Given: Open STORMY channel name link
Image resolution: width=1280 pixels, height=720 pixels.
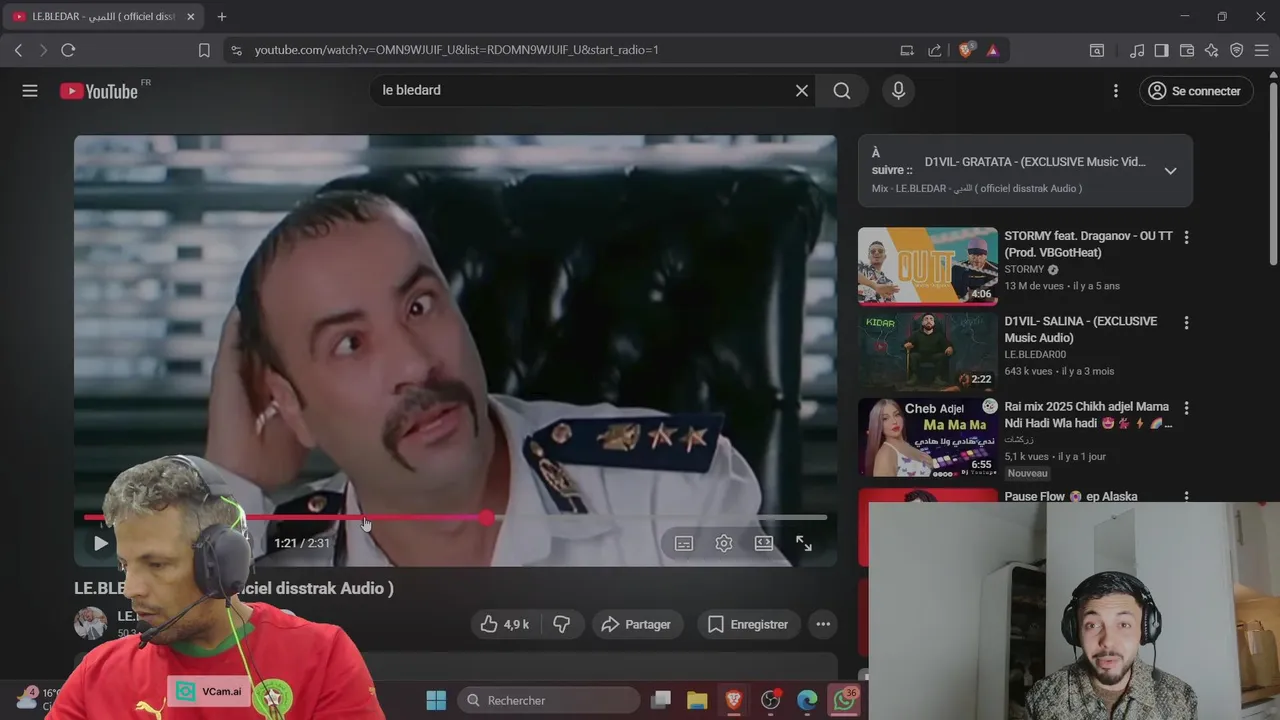Looking at the screenshot, I should [x=1024, y=270].
